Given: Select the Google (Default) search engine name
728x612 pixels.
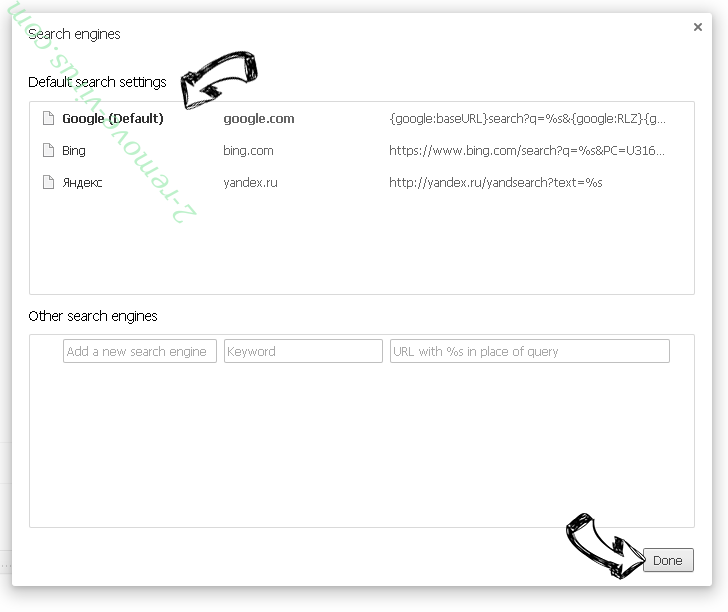Looking at the screenshot, I should point(113,119).
